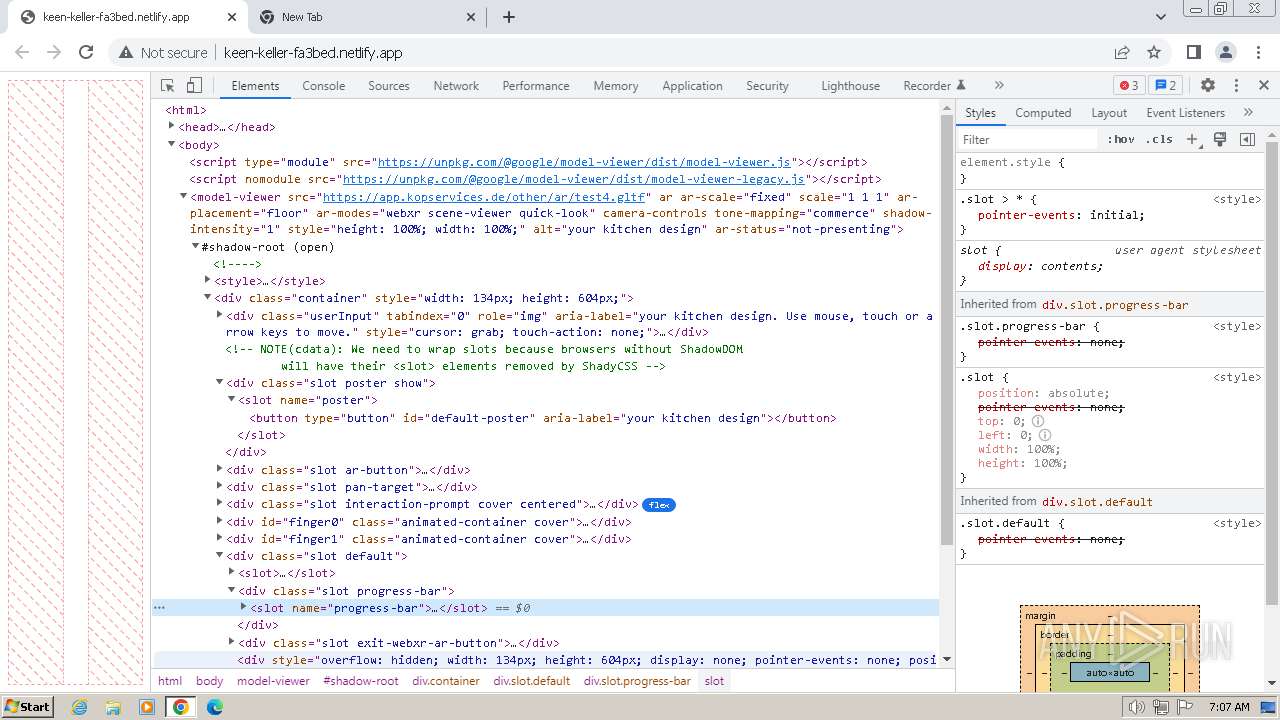
Task: Select model-viewer in the breadcrumb bar
Action: coord(273,681)
